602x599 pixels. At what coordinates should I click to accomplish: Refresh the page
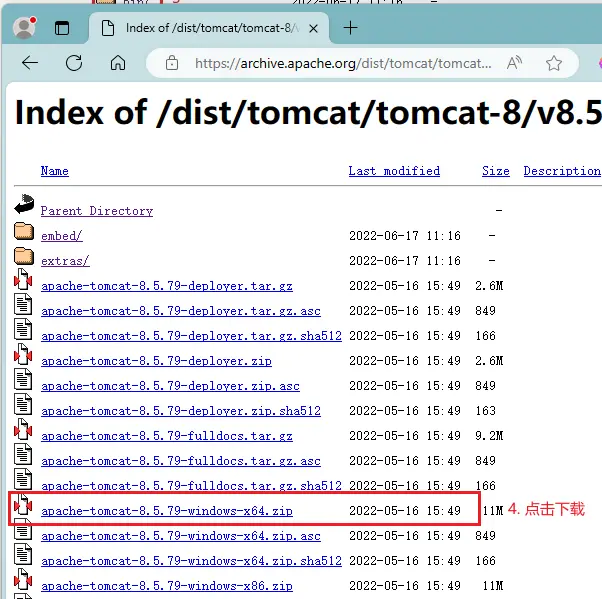point(74,63)
